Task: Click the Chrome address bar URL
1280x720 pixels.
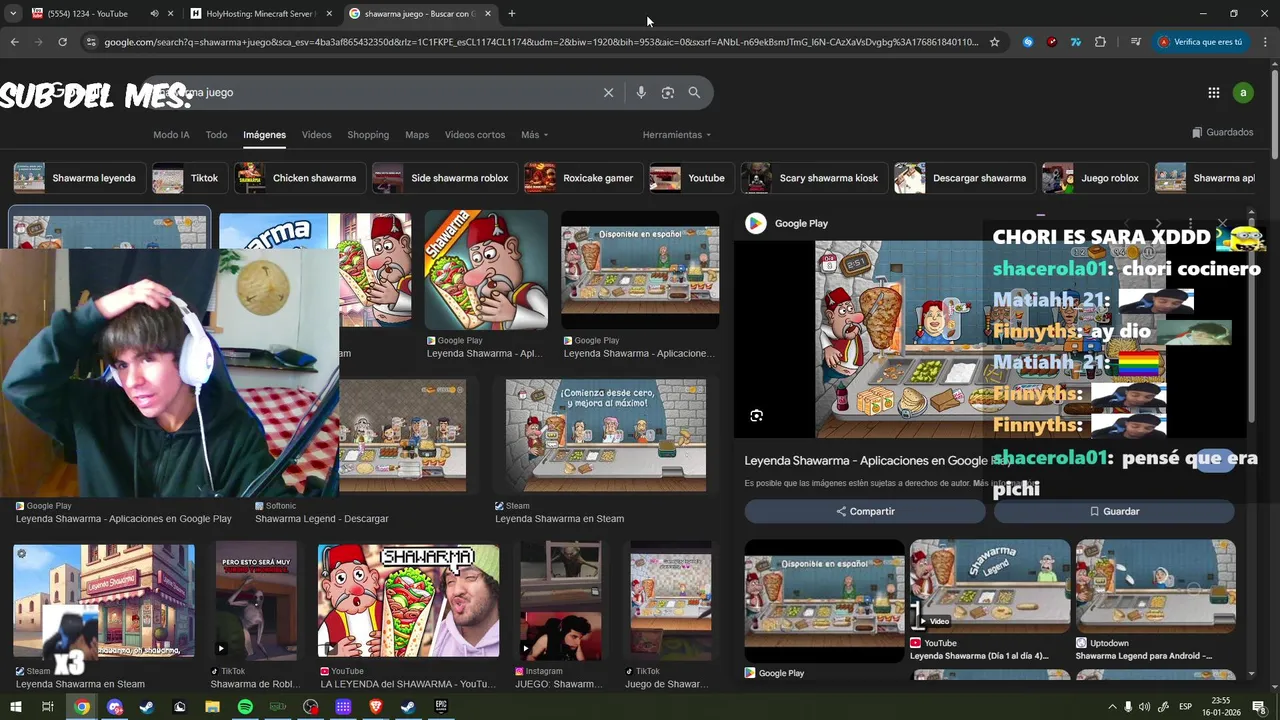Action: (540, 42)
